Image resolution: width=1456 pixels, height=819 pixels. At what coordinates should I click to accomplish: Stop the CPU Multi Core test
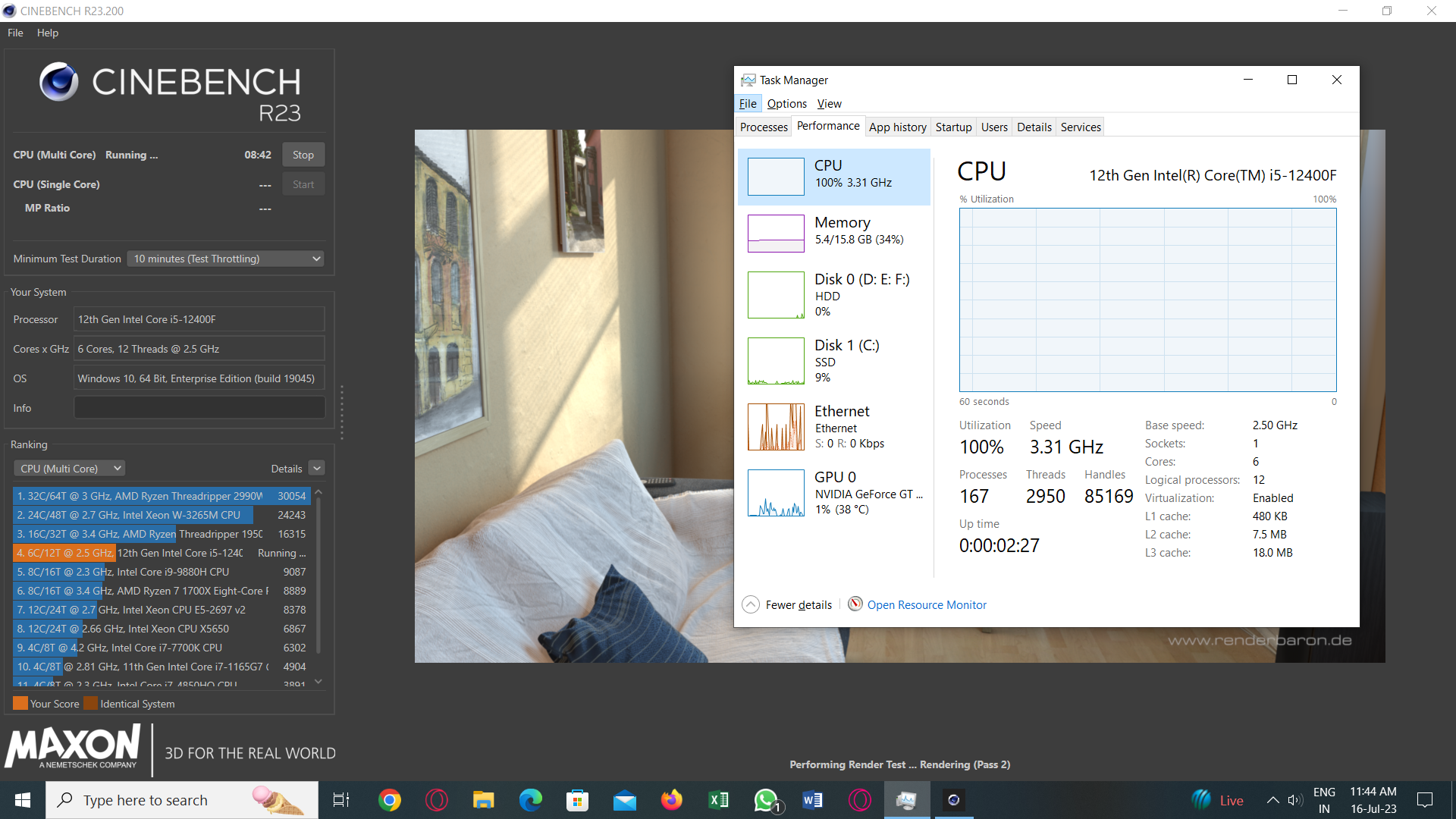[303, 155]
